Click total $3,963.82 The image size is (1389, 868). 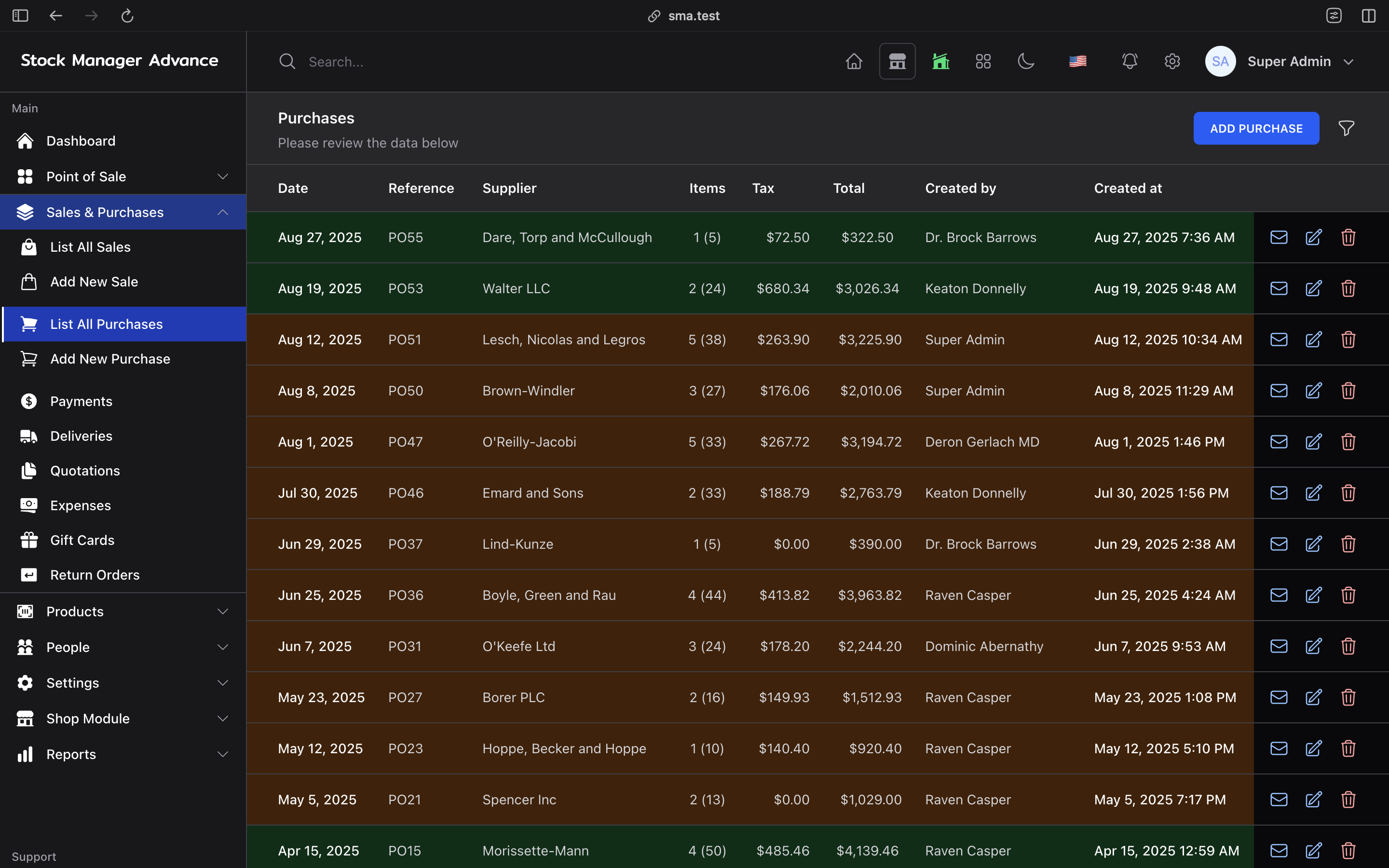(x=870, y=595)
